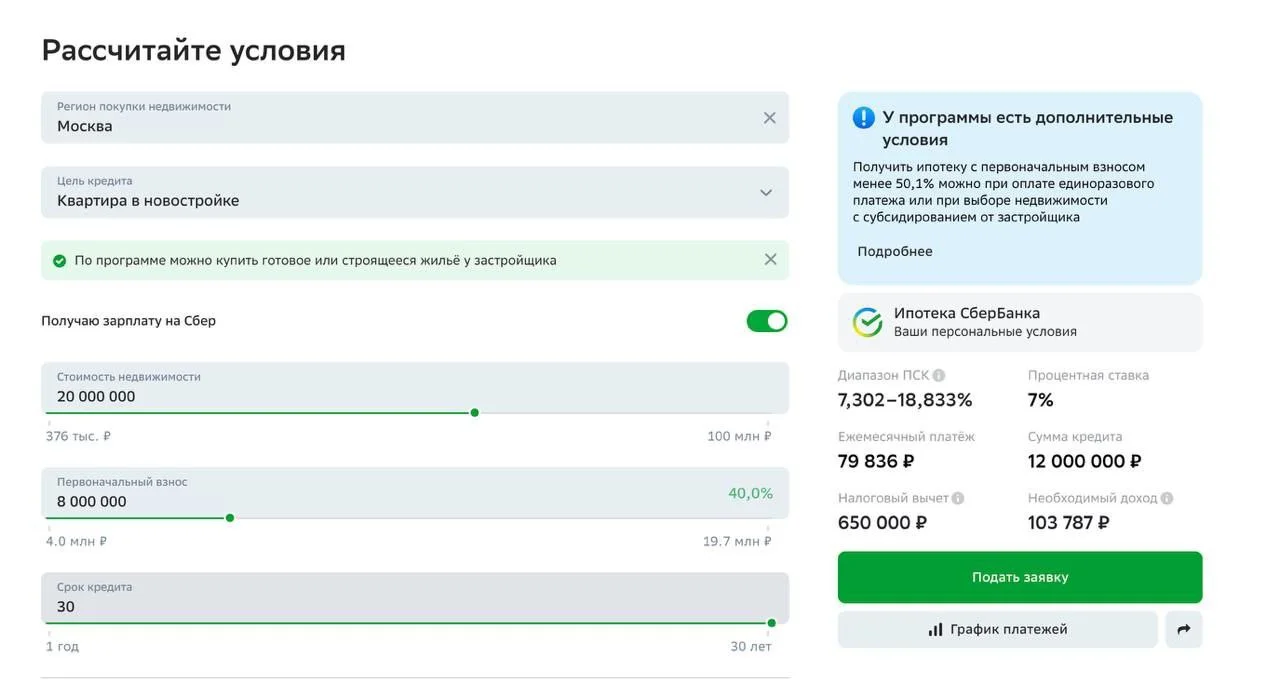Screen dimensions: 1280x683
Task: Click the blue exclamation notice icon
Action: tap(863, 118)
